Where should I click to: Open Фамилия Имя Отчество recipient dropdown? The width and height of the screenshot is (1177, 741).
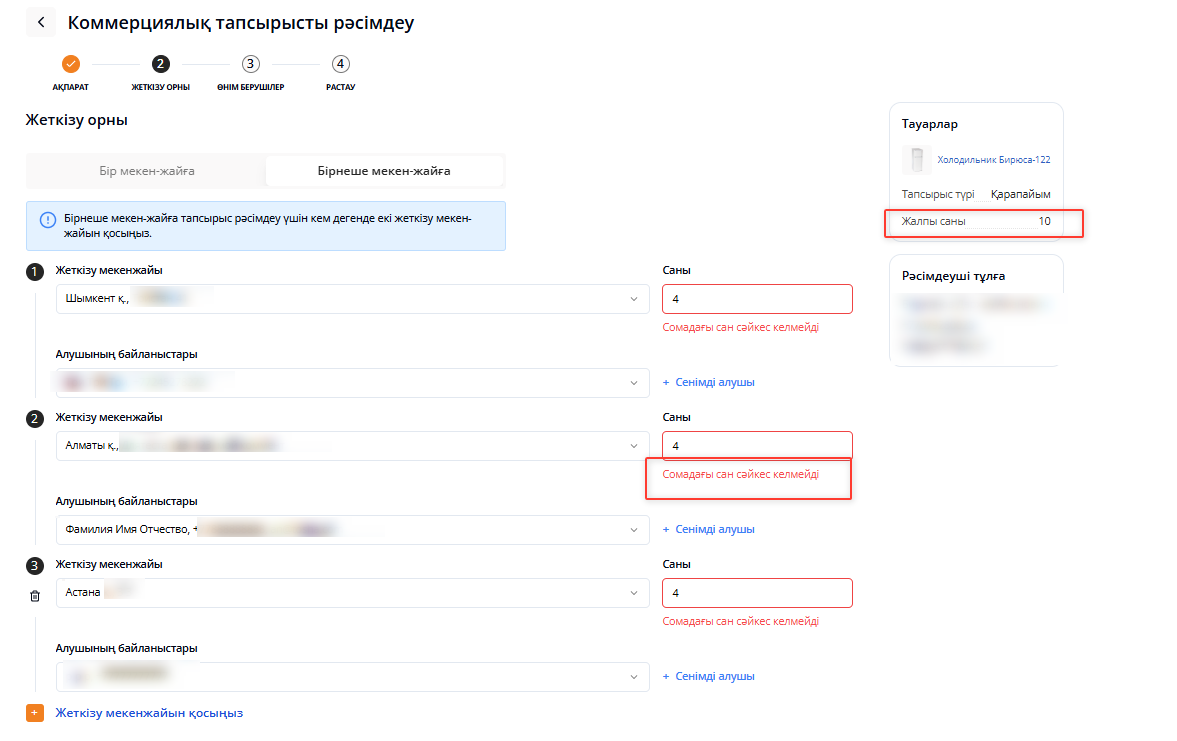click(633, 530)
